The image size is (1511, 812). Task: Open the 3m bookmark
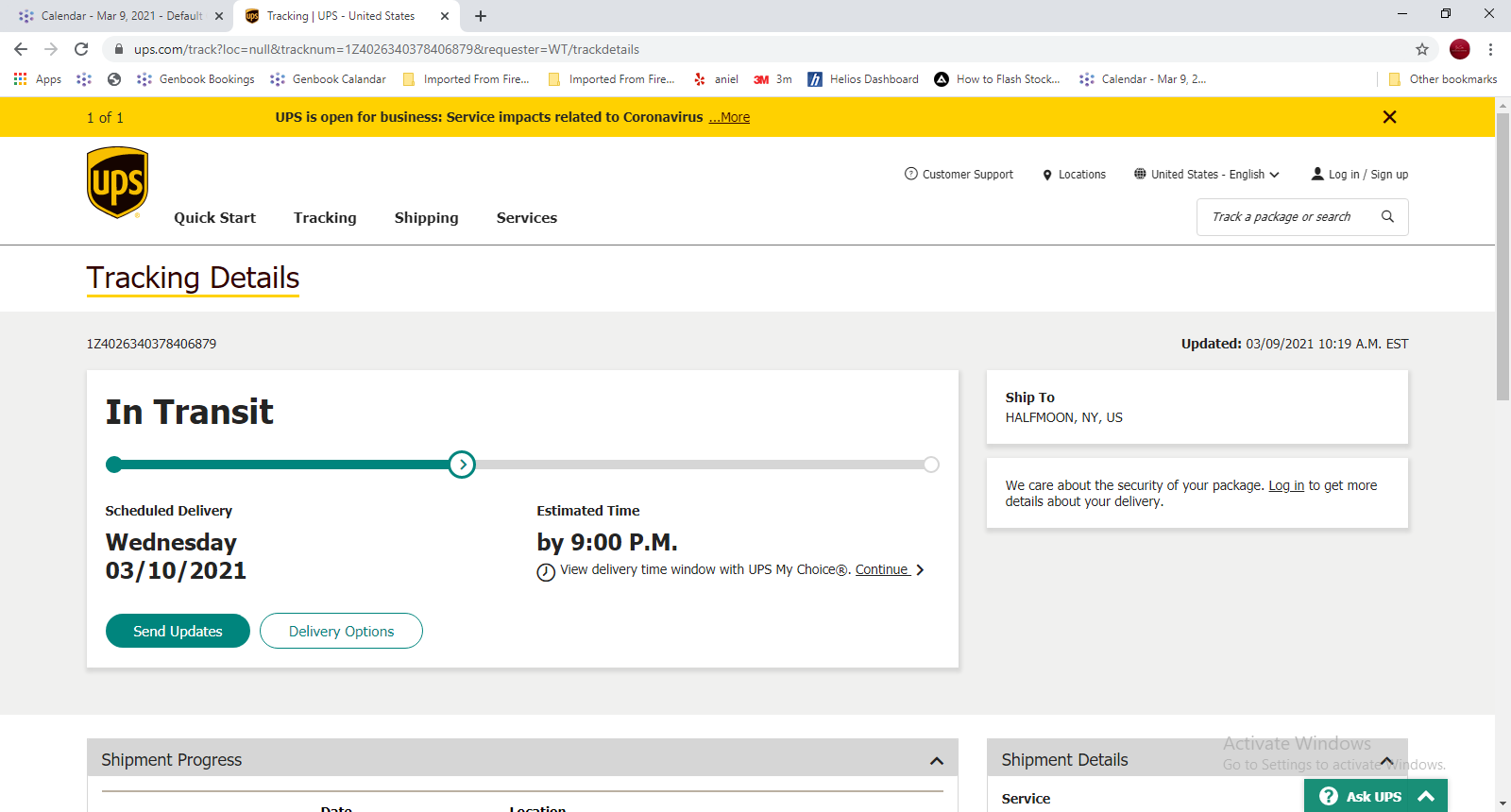[772, 79]
